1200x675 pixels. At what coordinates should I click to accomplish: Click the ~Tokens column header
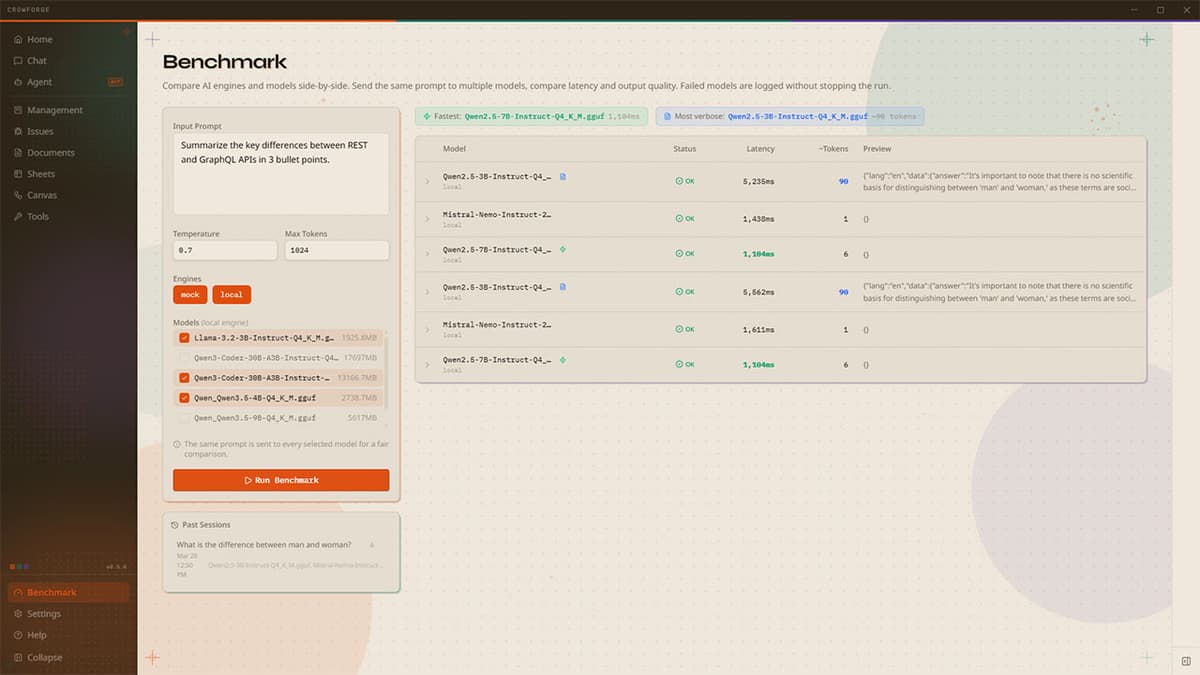click(x=833, y=149)
